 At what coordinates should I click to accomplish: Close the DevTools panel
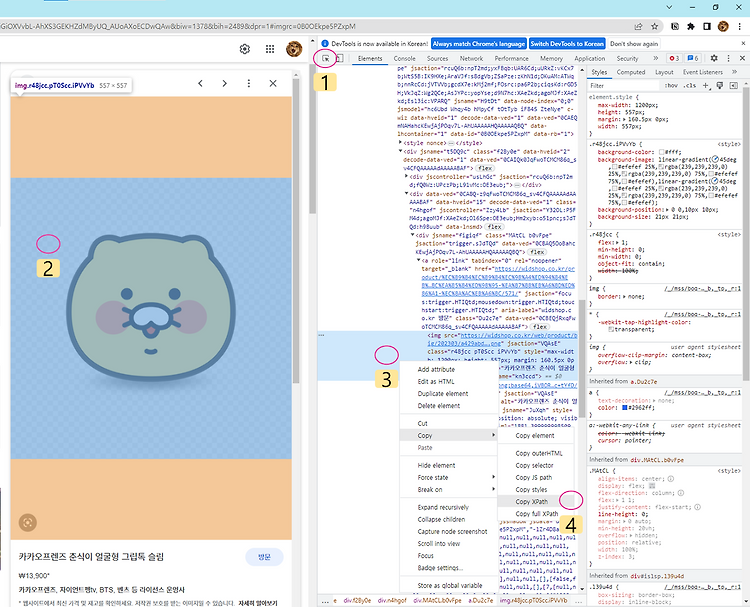tap(742, 58)
